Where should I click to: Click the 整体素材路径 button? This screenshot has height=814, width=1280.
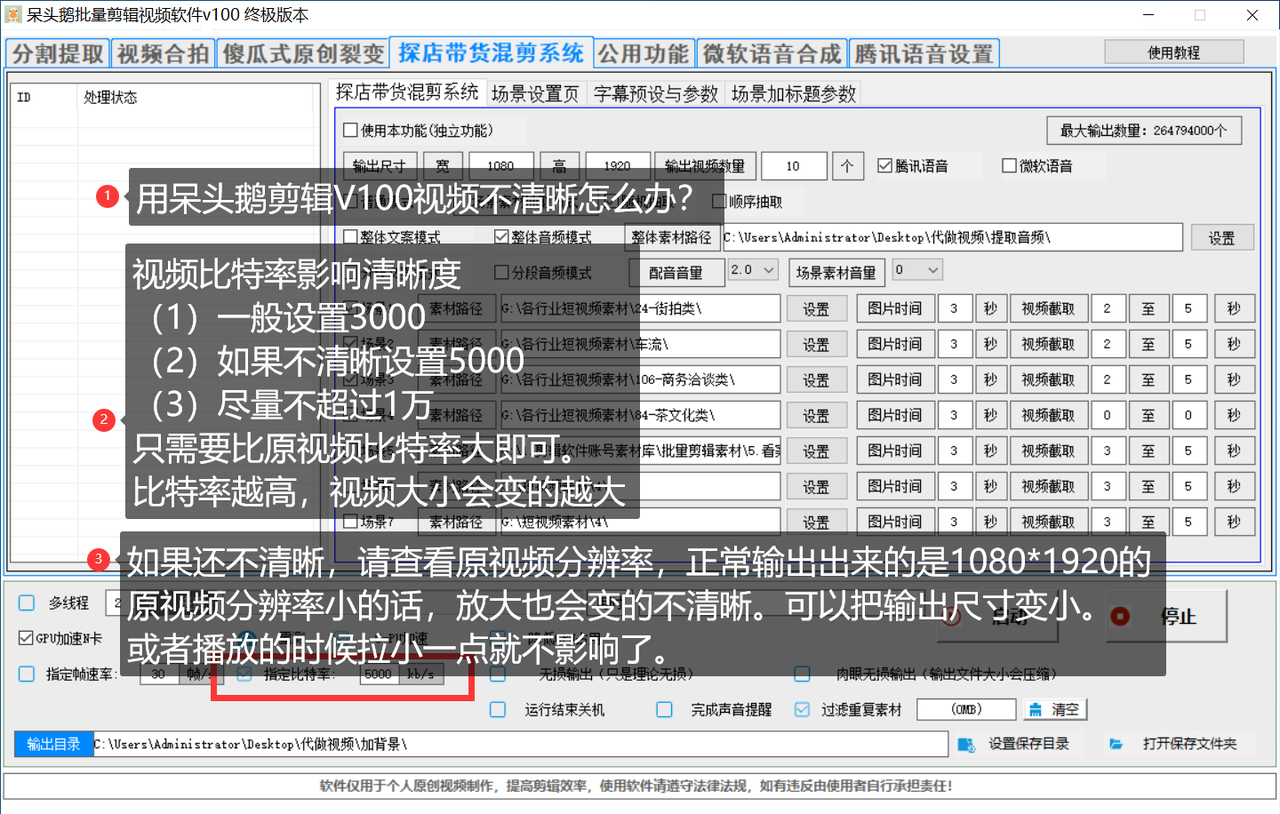coord(672,238)
